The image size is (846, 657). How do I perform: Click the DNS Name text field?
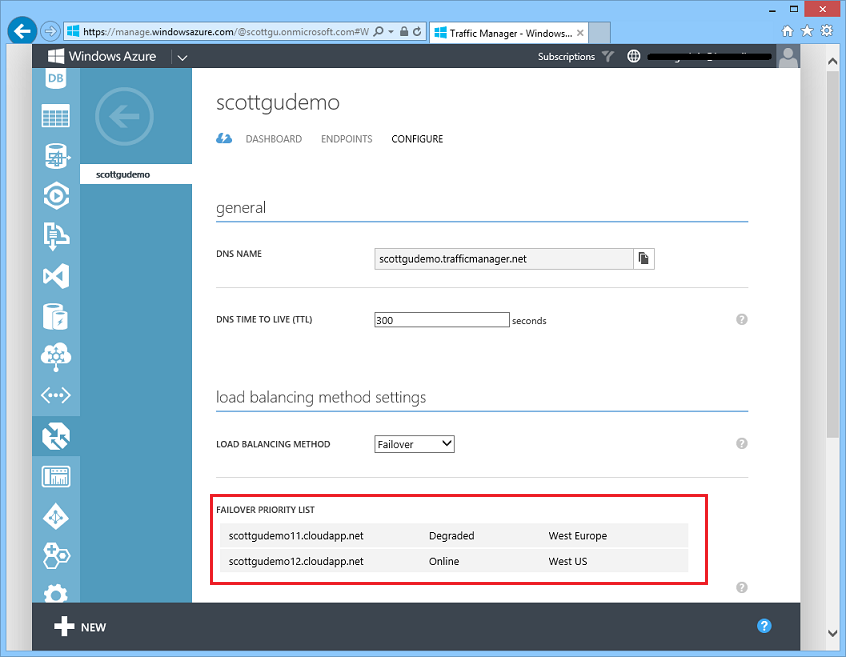click(503, 259)
